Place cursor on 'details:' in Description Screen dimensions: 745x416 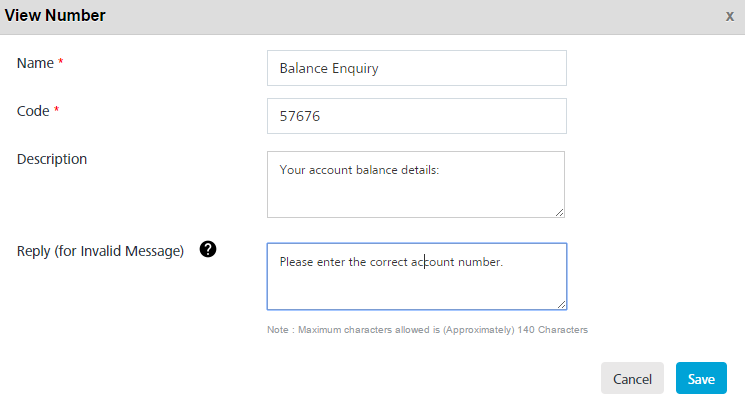tap(420, 170)
